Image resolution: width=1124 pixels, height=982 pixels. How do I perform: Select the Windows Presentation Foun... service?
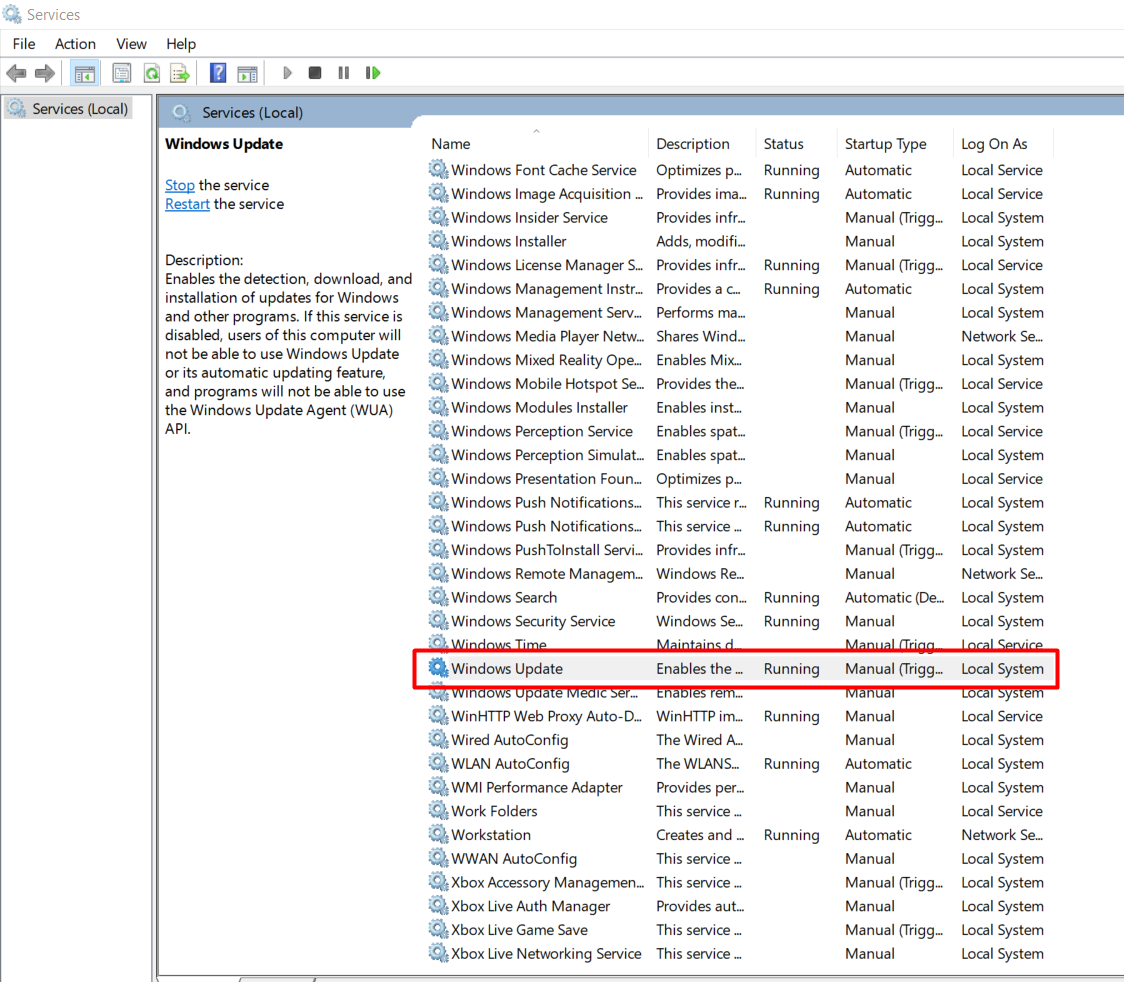pos(546,478)
